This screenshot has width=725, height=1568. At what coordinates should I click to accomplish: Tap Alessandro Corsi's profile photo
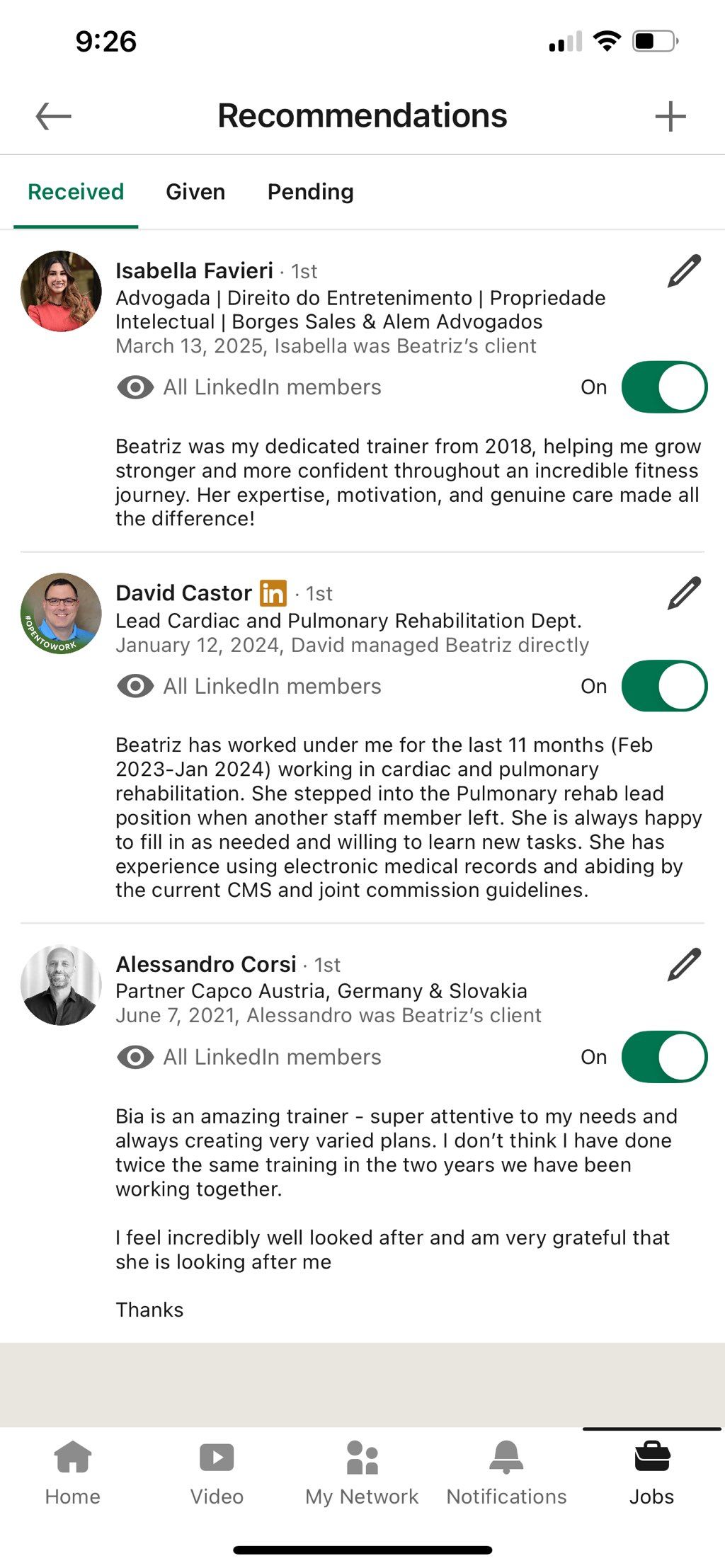[x=61, y=984]
